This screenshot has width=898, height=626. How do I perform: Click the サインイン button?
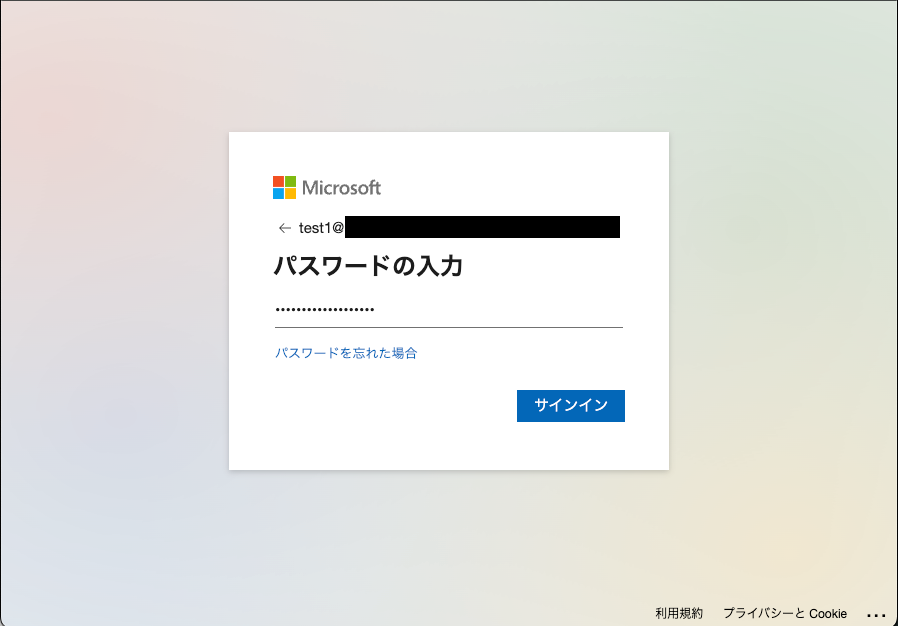(570, 405)
